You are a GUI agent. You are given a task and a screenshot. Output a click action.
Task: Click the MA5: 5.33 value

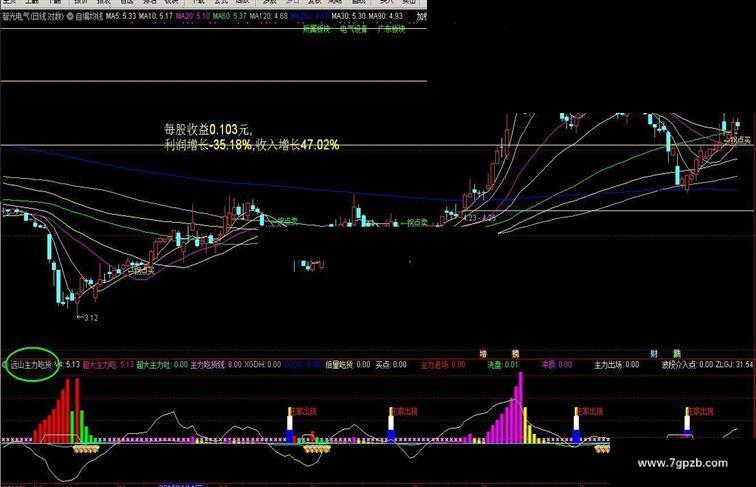[x=121, y=16]
